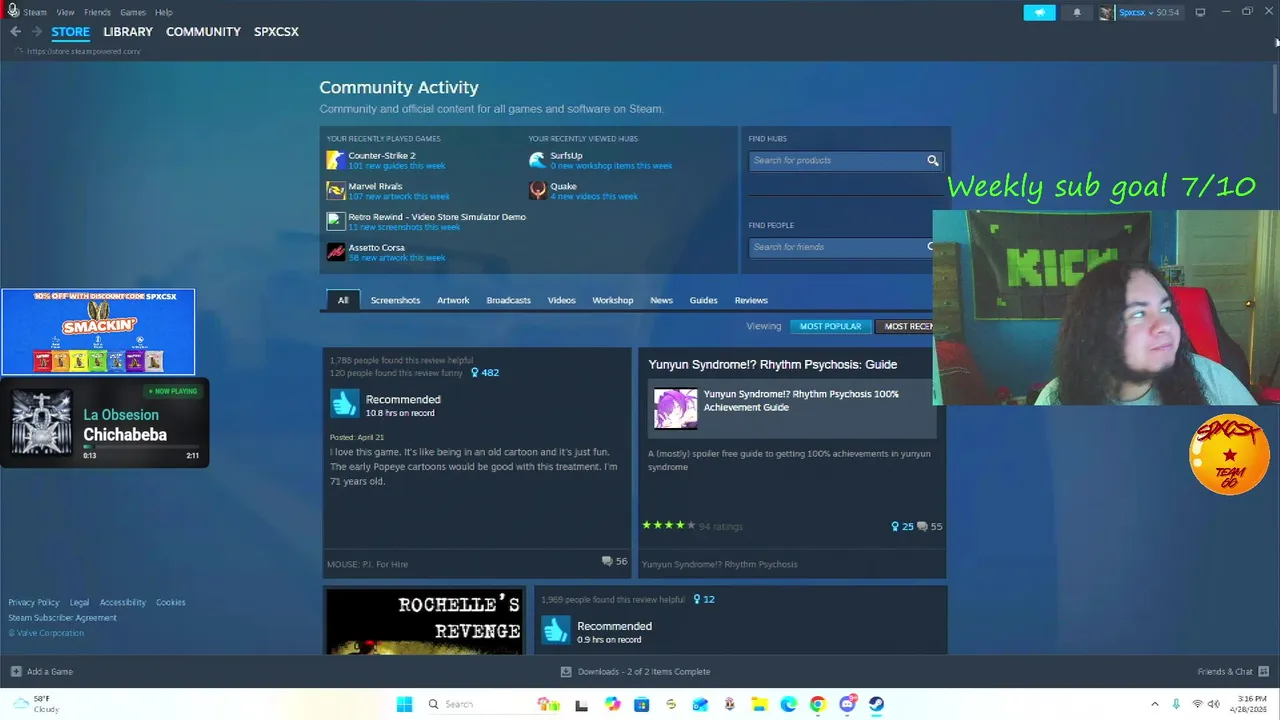The image size is (1280, 720).
Task: Click in the Search for friends field
Action: (x=840, y=247)
